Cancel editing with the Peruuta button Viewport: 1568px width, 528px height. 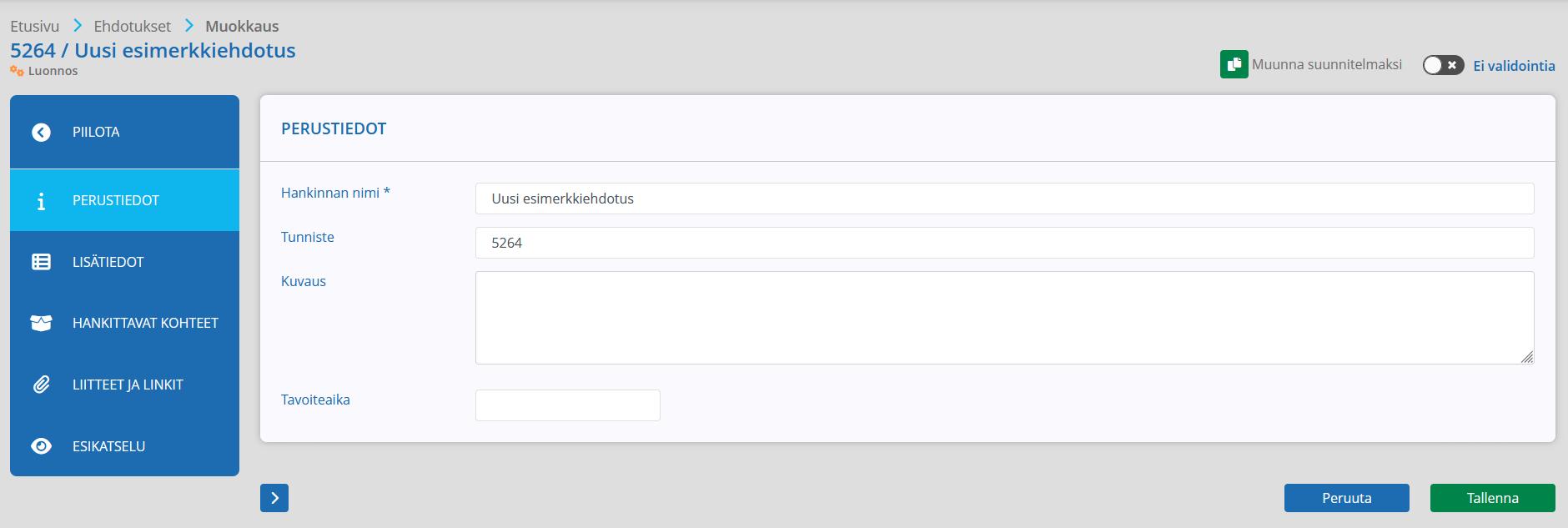[1347, 498]
